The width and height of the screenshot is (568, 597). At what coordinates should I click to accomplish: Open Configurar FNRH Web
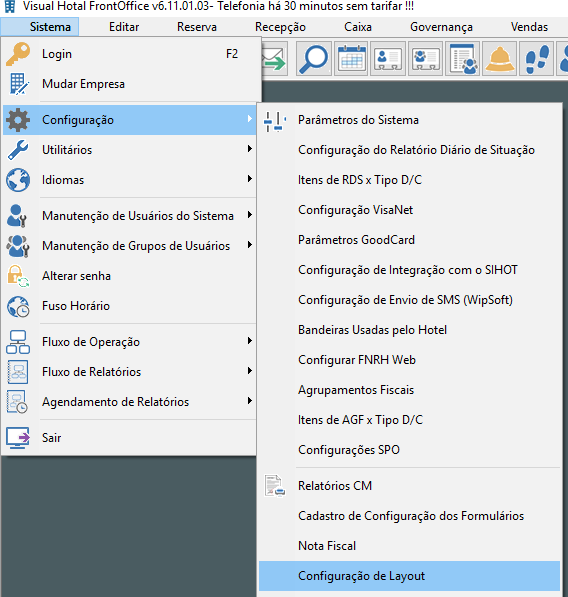[x=409, y=360]
